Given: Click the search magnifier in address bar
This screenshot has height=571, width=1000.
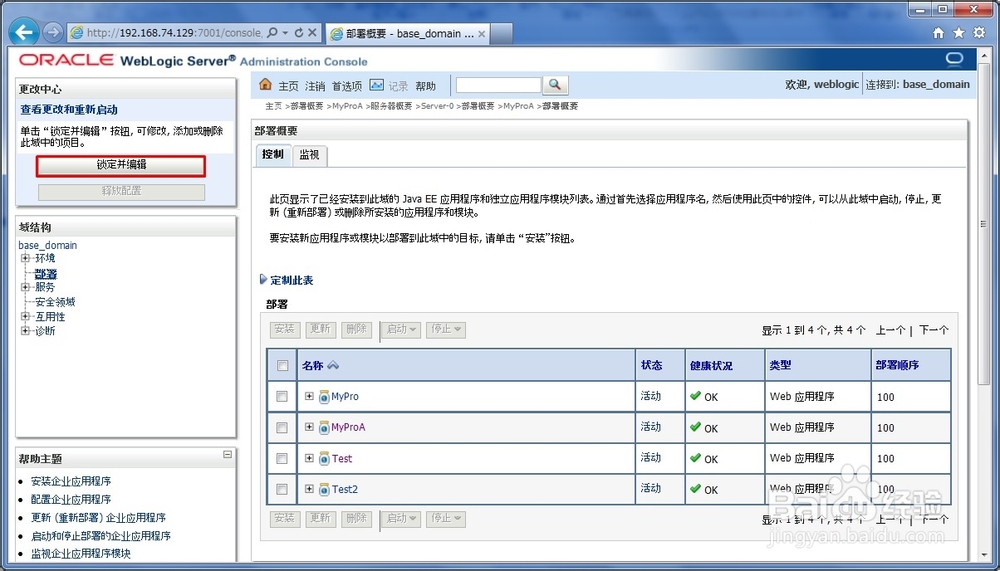Looking at the screenshot, I should [x=272, y=33].
